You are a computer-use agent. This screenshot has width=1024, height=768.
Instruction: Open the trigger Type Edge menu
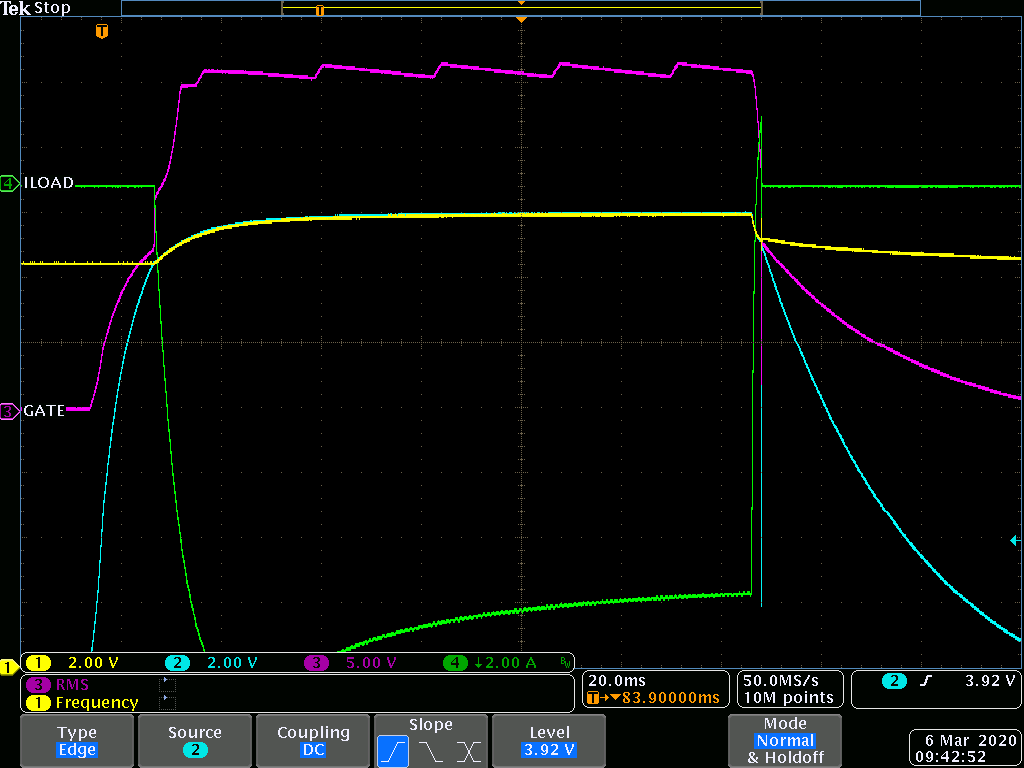click(x=77, y=741)
